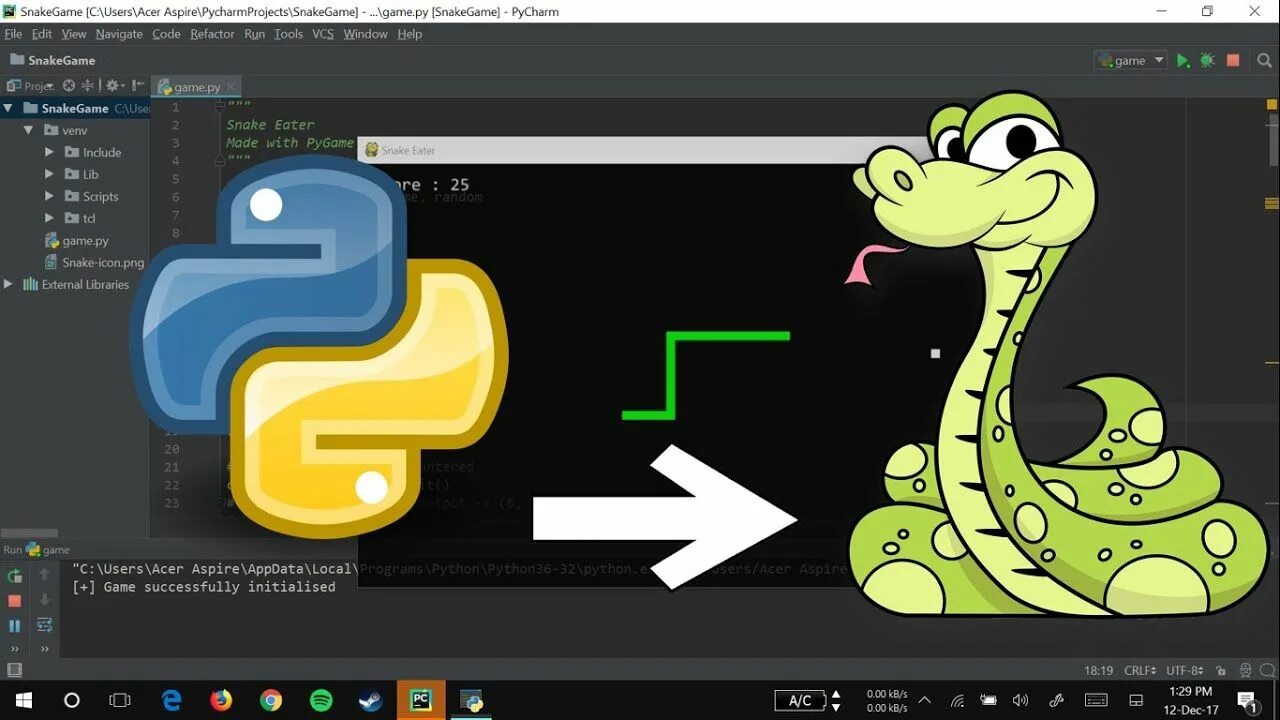Viewport: 1280px width, 720px height.
Task: Collapse all in the Project panel
Action: (x=87, y=86)
